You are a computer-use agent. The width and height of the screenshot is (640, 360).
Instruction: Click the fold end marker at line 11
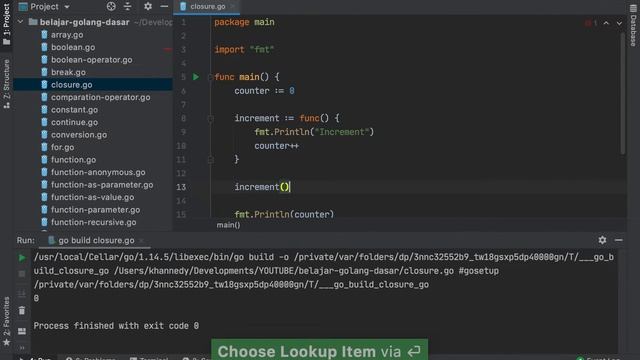(210, 160)
